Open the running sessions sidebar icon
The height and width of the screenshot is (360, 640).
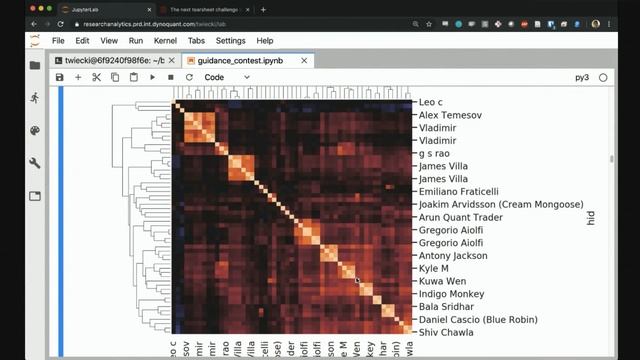35,98
